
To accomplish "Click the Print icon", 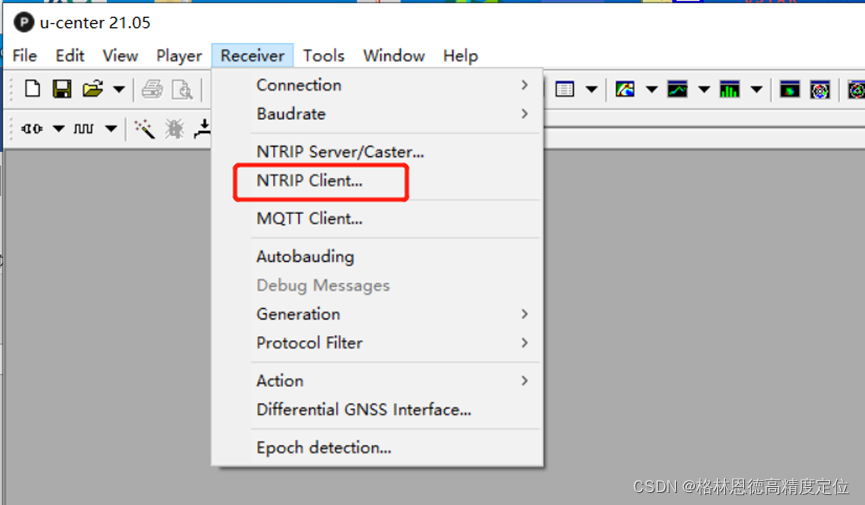I will [x=152, y=89].
